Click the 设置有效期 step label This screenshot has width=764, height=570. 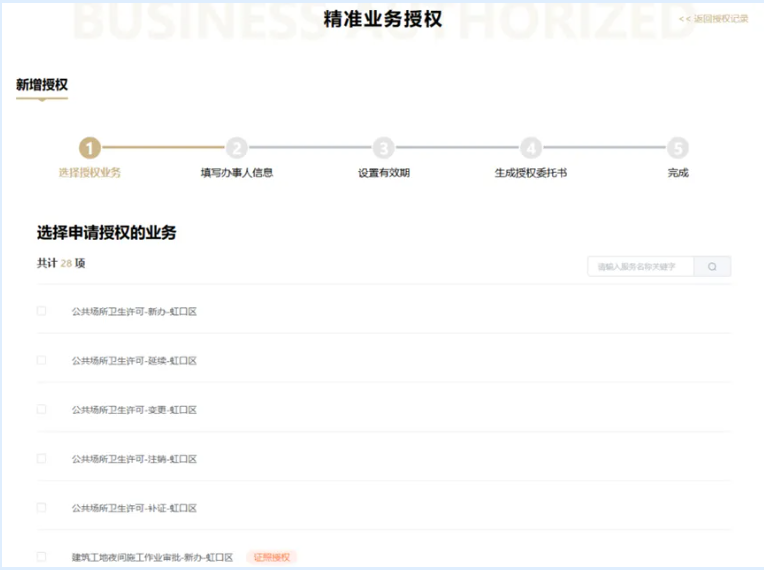[x=384, y=173]
